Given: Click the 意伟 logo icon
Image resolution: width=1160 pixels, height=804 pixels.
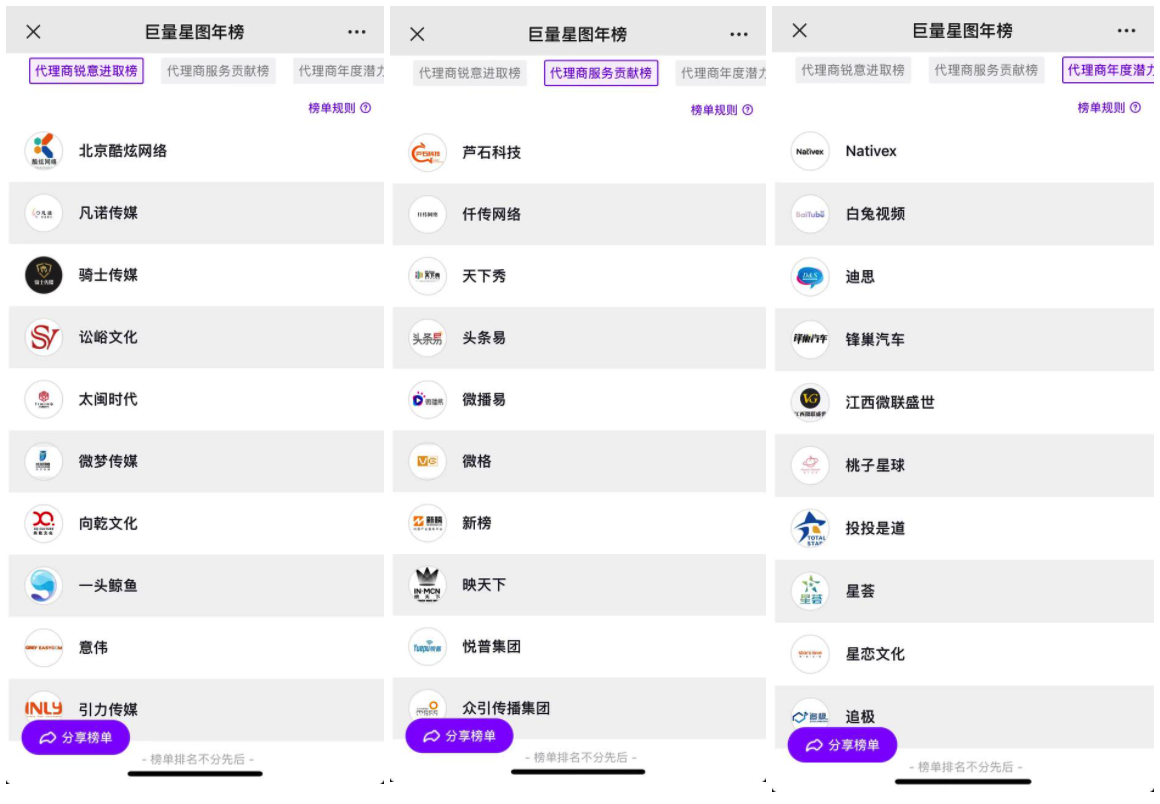Looking at the screenshot, I should click(44, 648).
